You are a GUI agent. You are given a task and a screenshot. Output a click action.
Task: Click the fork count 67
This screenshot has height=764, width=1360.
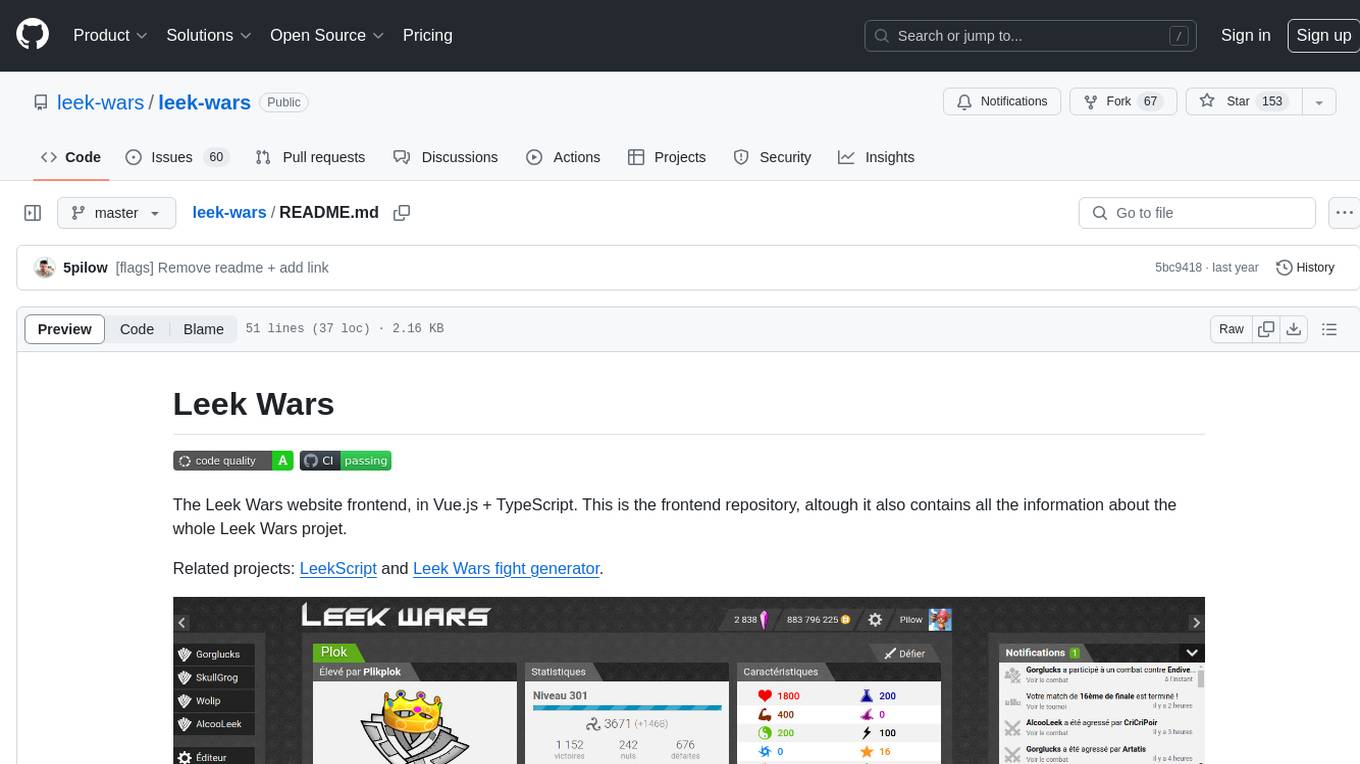pos(1150,101)
